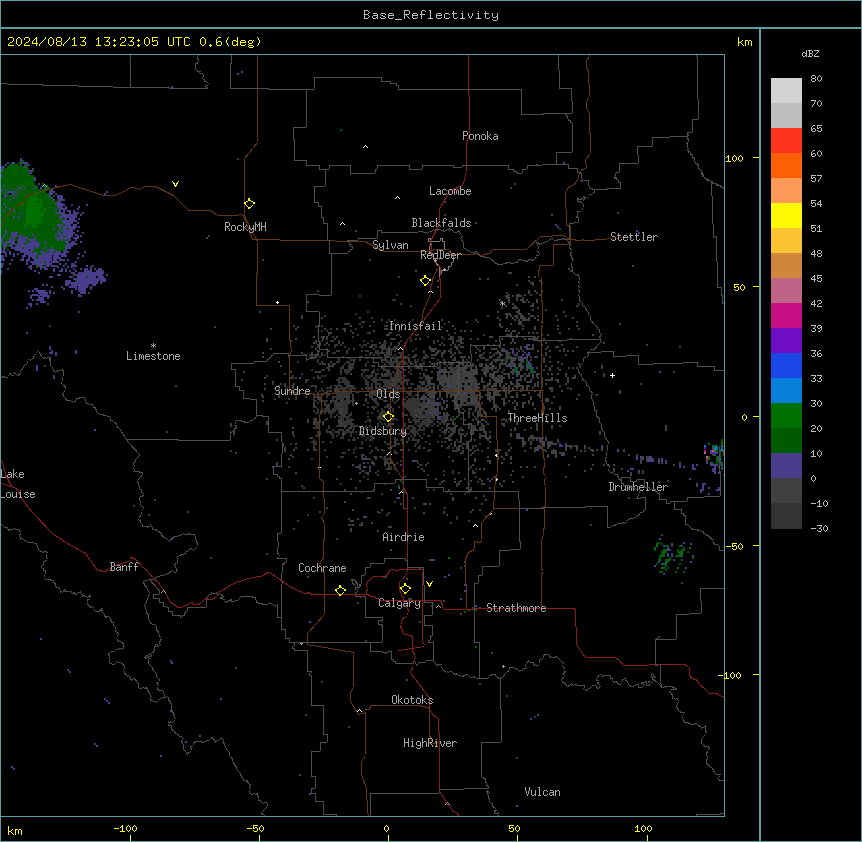Viewport: 862px width, 842px height.
Task: Click the Olds town label
Action: point(388,394)
